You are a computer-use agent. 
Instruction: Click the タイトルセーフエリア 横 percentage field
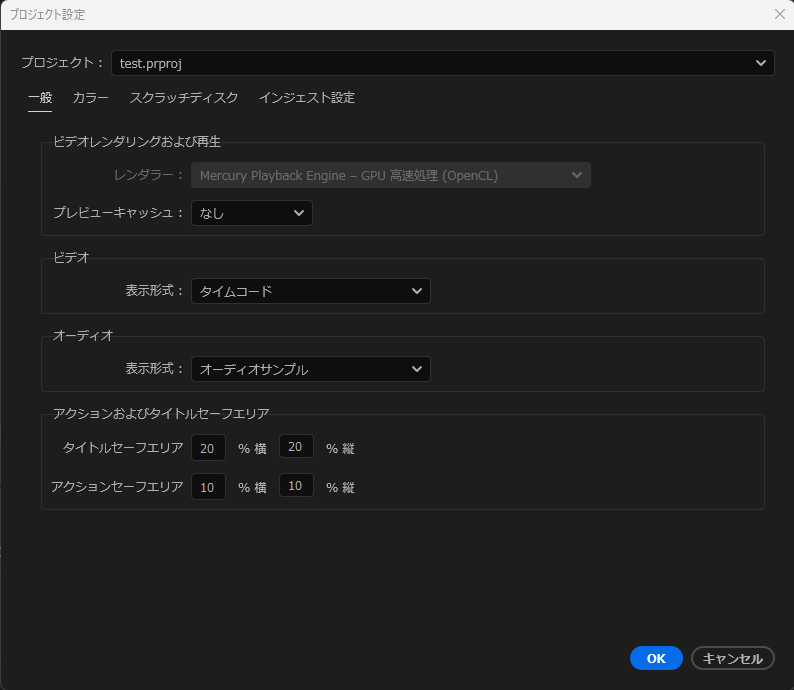[208, 448]
